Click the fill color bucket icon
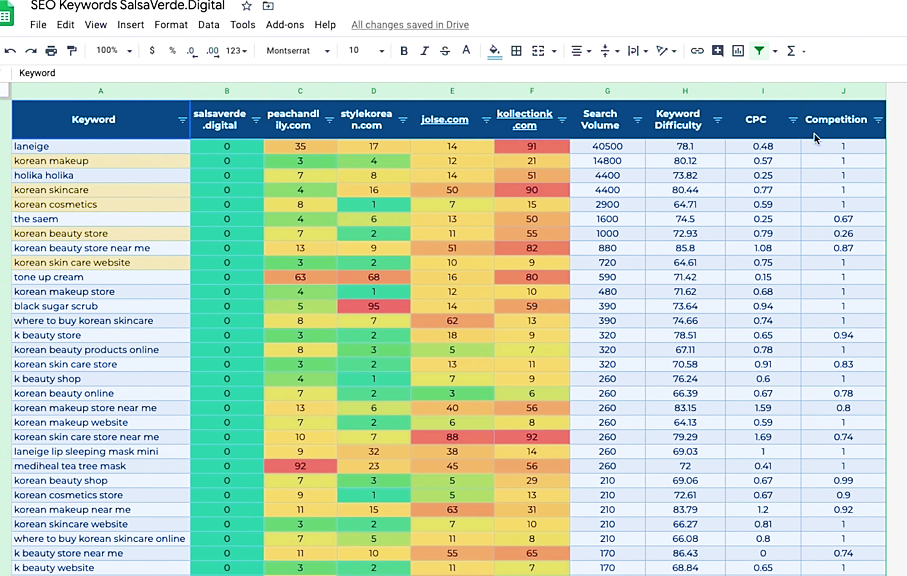 pyautogui.click(x=495, y=51)
